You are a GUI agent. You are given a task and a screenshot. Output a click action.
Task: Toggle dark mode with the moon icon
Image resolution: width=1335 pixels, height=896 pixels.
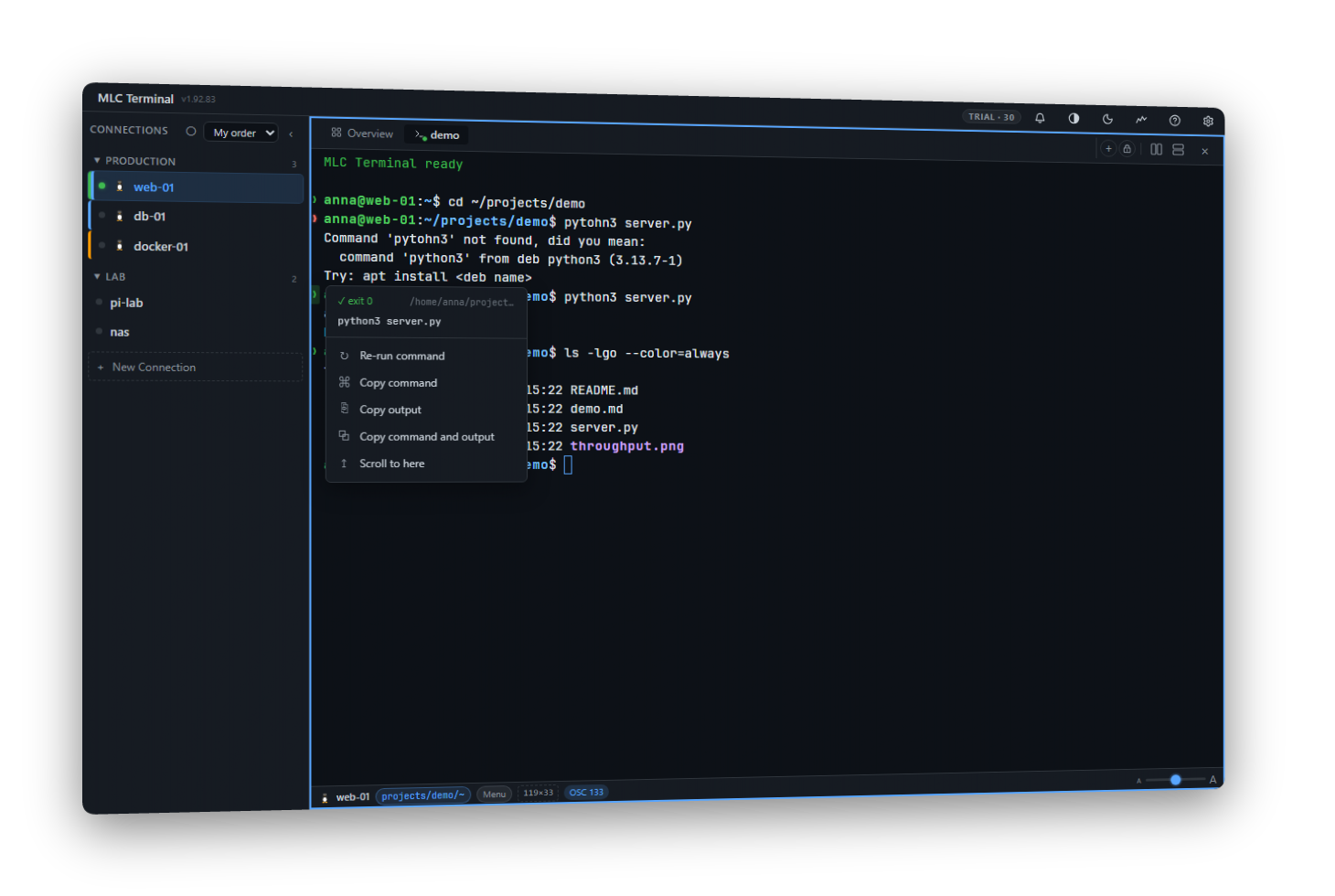point(1107,119)
